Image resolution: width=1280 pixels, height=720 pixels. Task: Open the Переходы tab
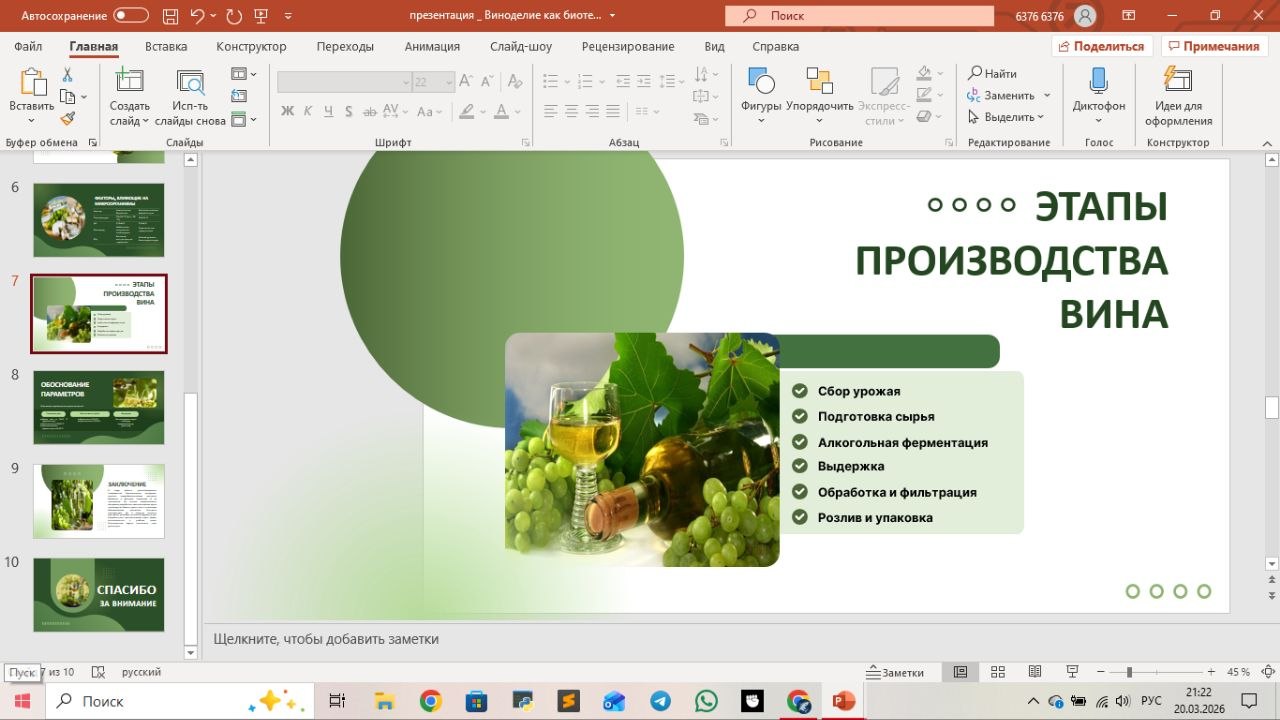point(345,46)
